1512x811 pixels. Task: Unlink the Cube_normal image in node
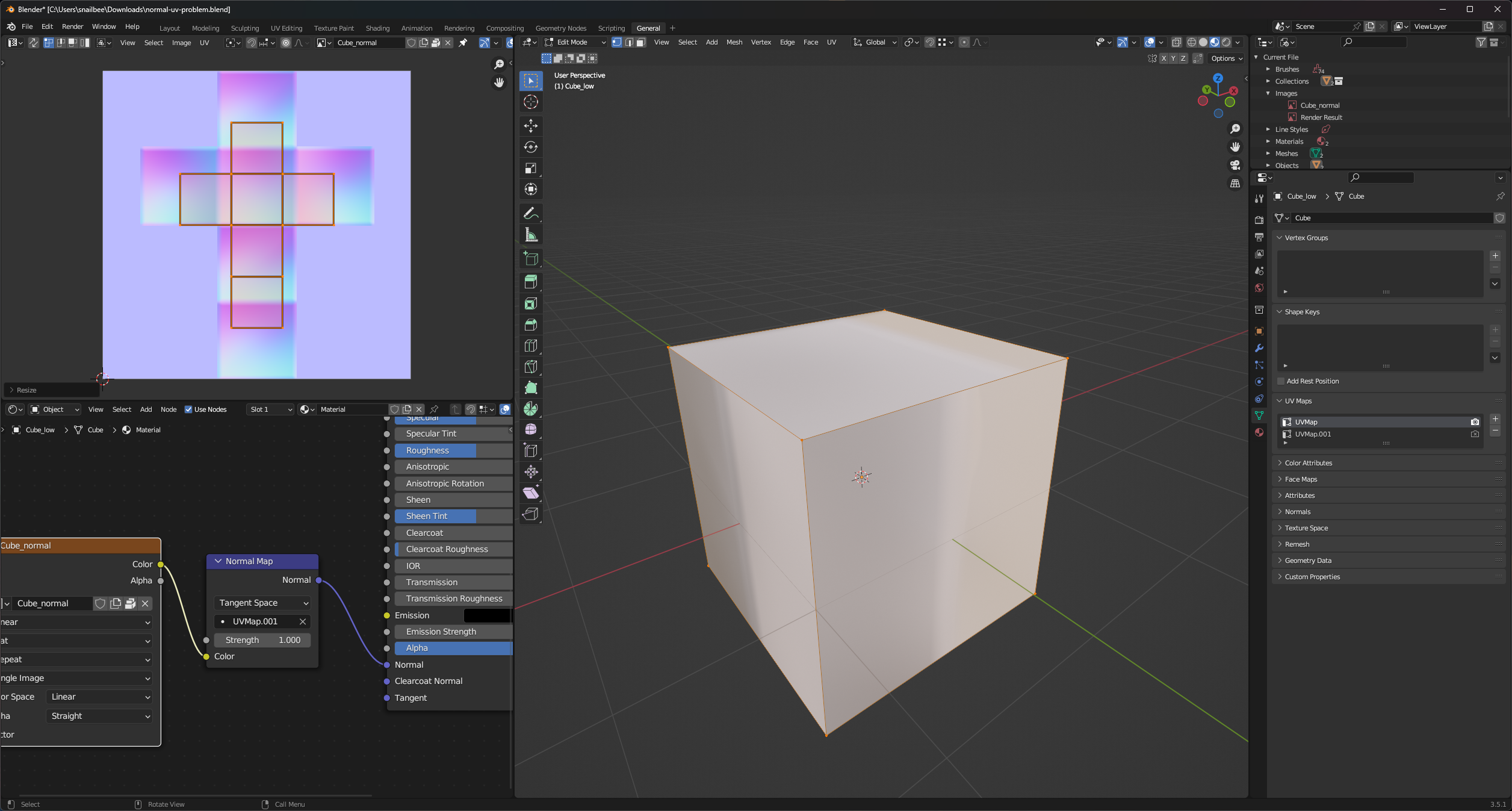[145, 603]
